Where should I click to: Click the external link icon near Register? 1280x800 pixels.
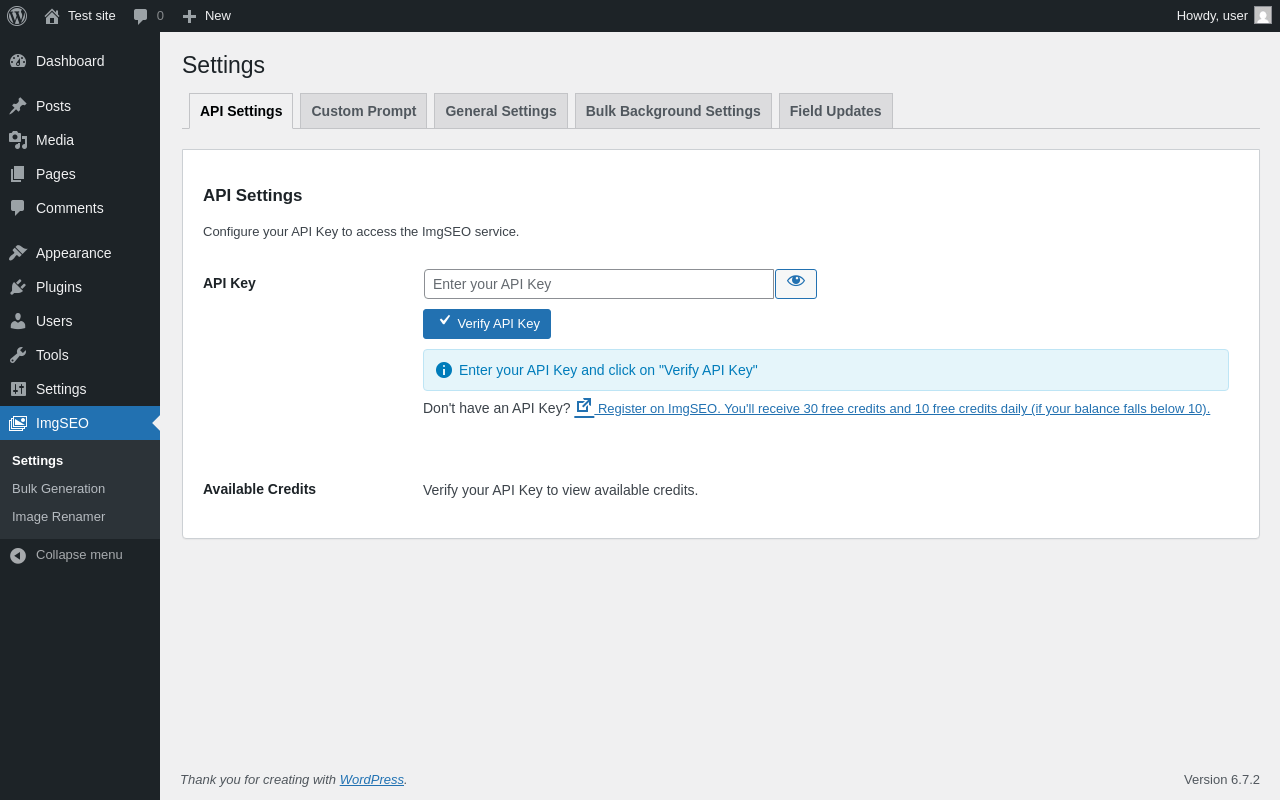click(584, 406)
